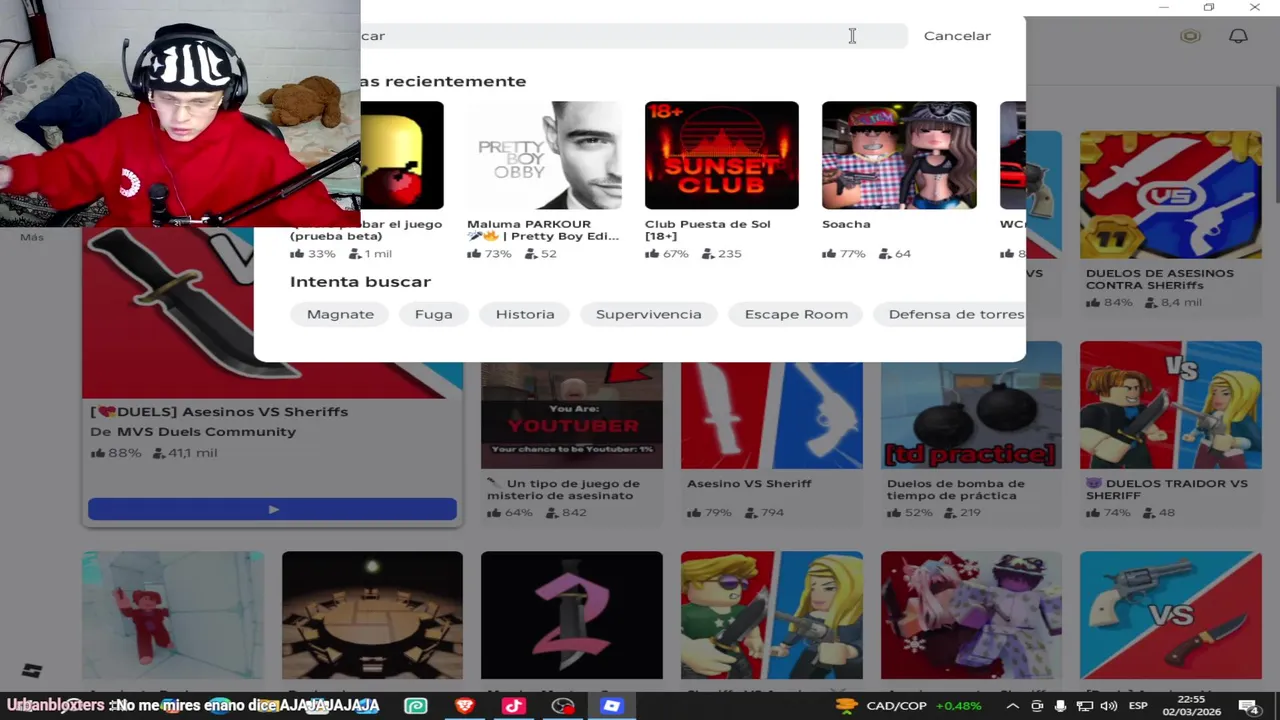Open the red character in room thumbnail
Image resolution: width=1280 pixels, height=720 pixels.
click(173, 615)
